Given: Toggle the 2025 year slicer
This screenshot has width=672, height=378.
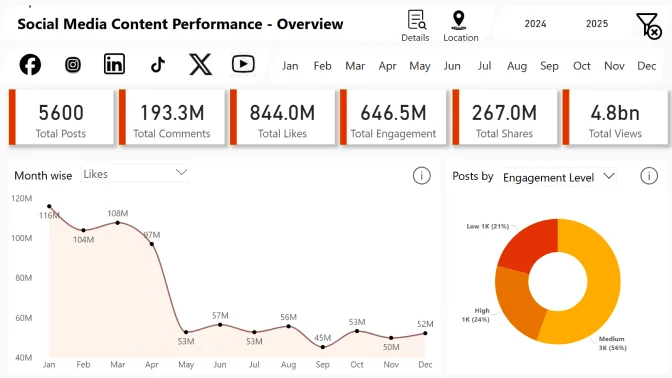Looking at the screenshot, I should point(597,24).
